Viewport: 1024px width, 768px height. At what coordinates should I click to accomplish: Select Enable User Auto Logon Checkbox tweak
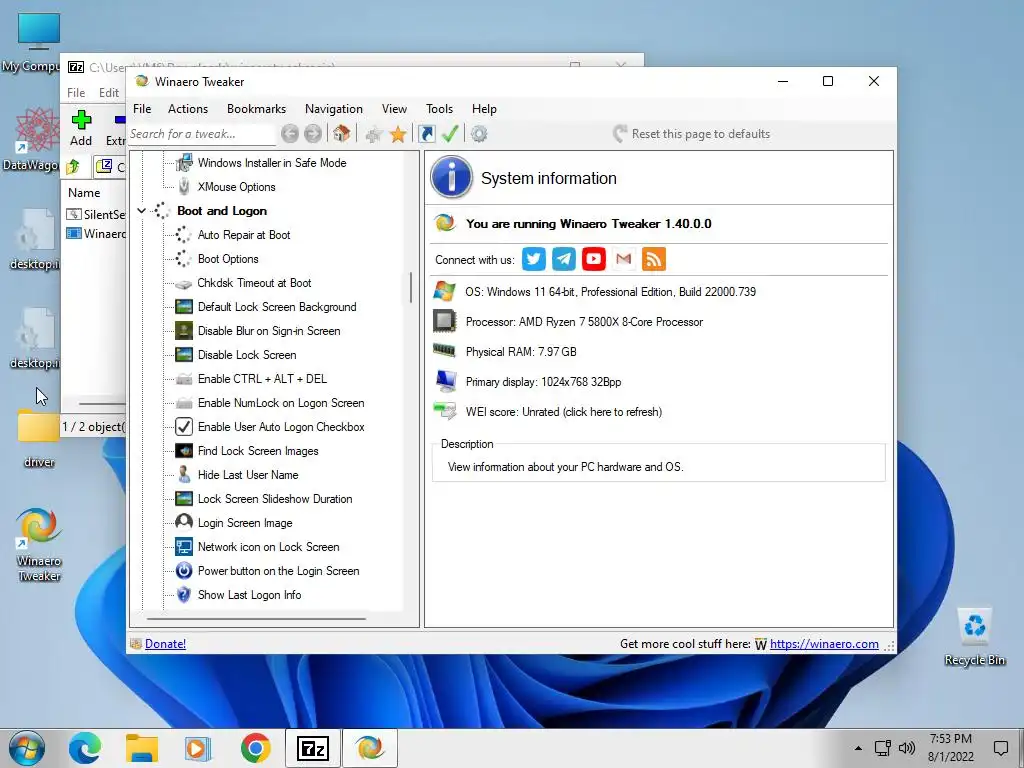point(281,427)
